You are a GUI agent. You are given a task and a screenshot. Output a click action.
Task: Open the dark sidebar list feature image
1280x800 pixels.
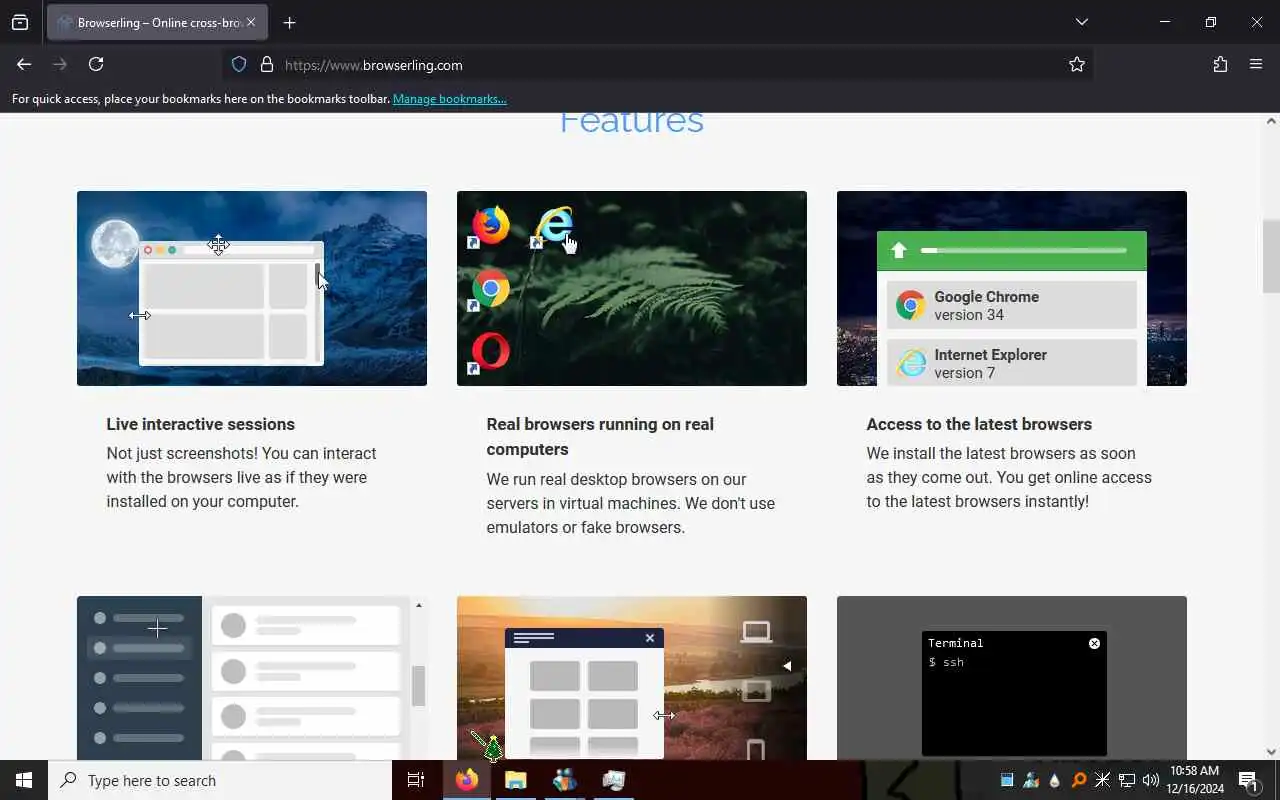click(252, 678)
